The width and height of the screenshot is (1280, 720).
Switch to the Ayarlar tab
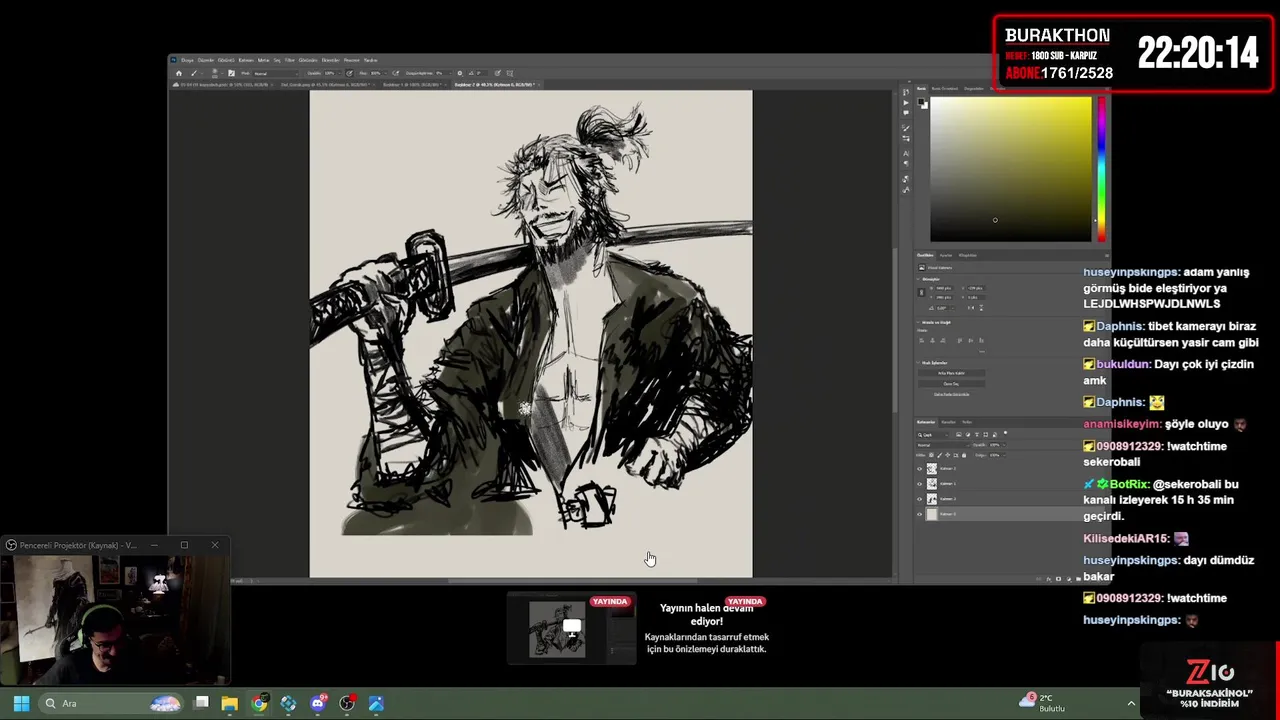pyautogui.click(x=946, y=255)
